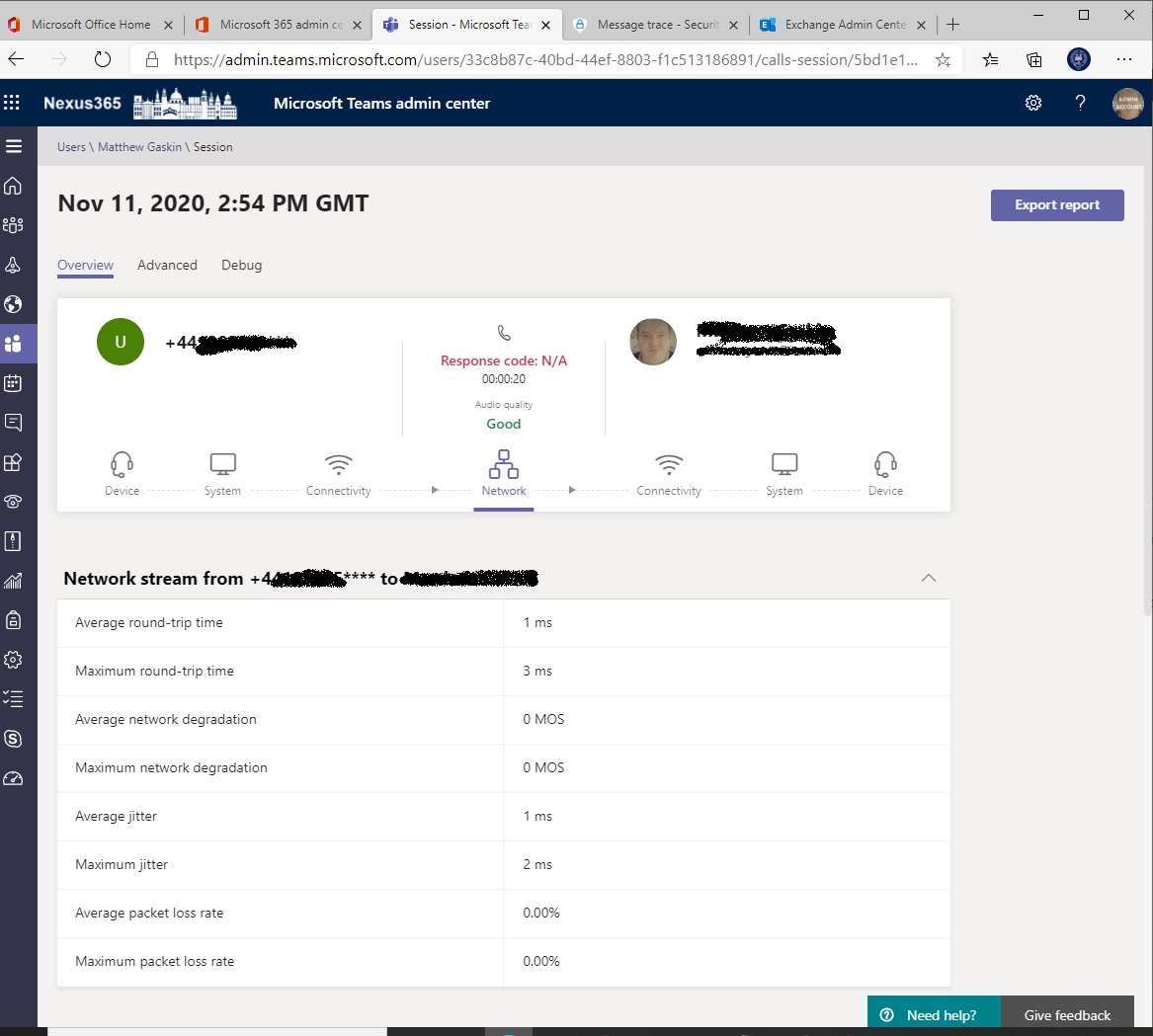Click the Voice phone icon in sidebar

(14, 502)
